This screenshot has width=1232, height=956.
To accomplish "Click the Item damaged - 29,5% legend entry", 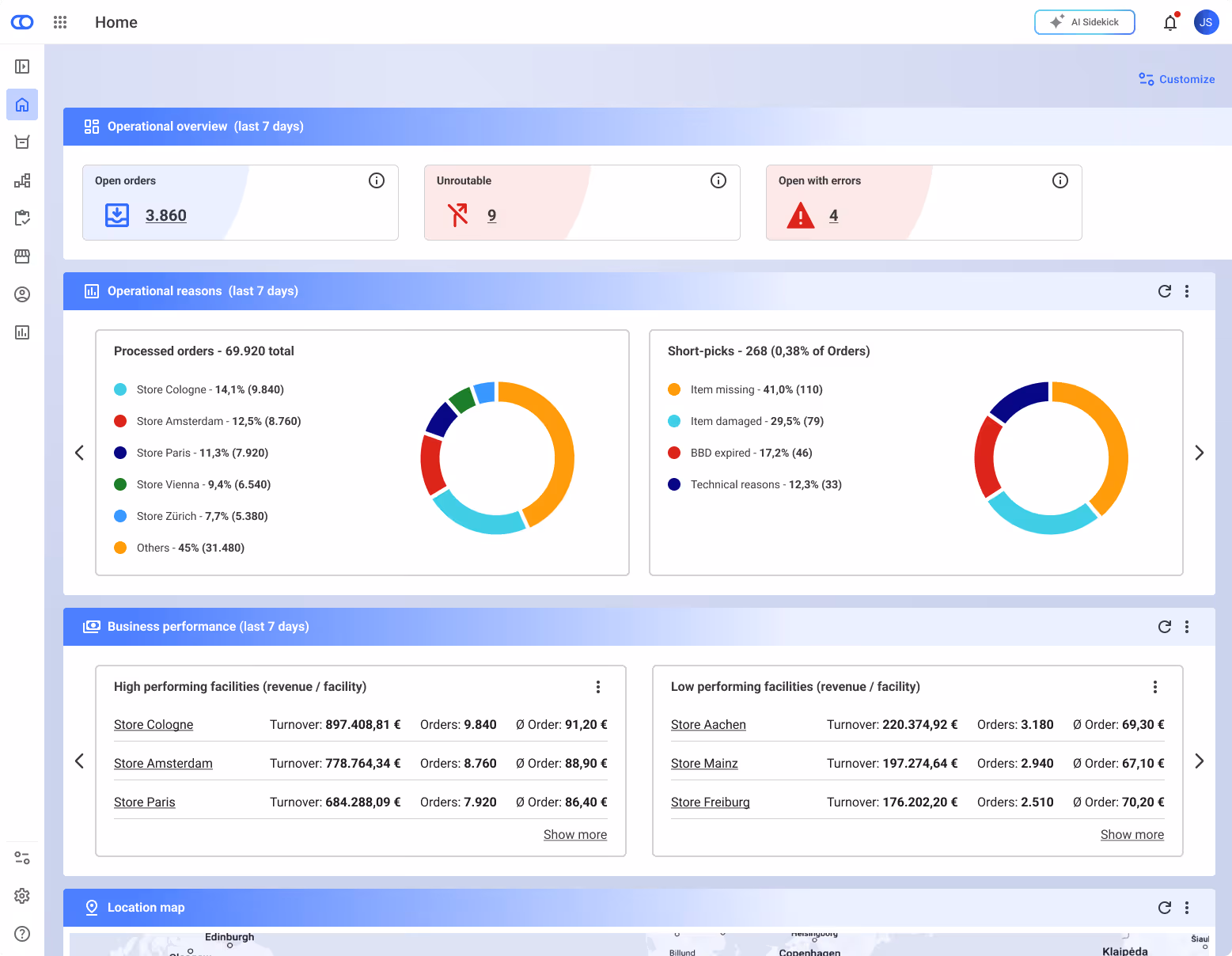I will (x=746, y=421).
